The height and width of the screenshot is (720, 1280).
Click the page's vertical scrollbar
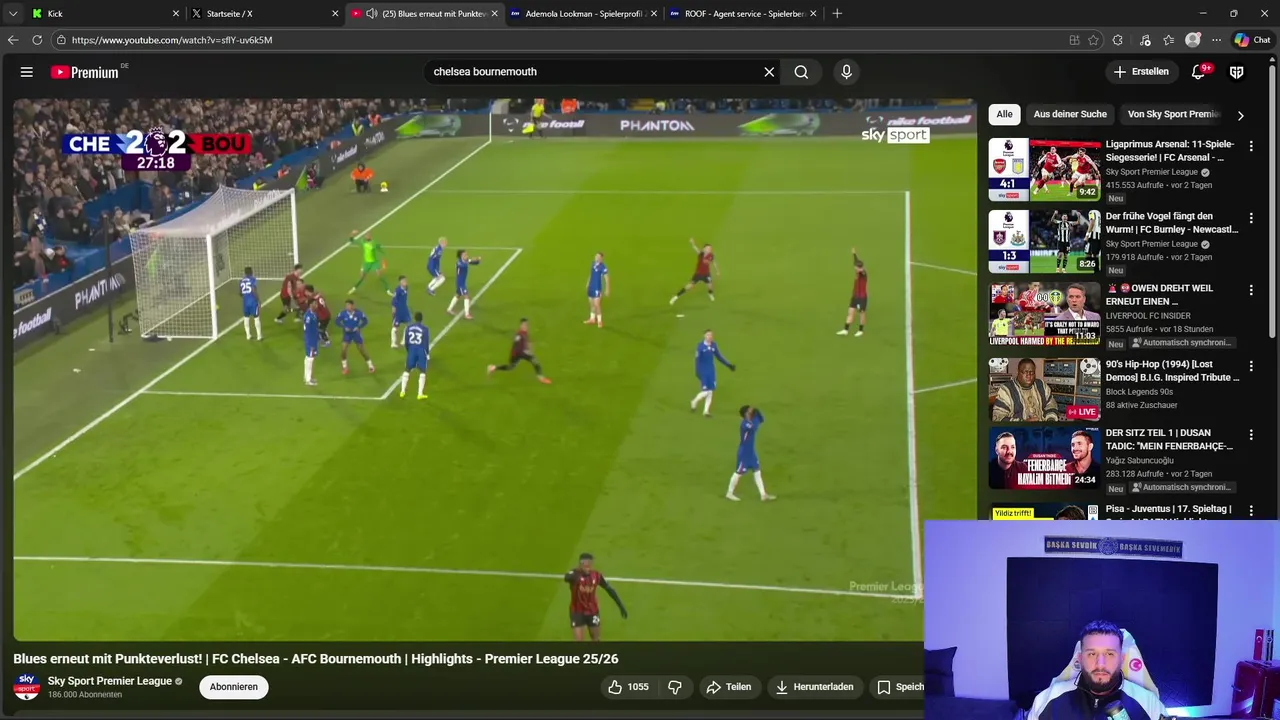click(1274, 200)
